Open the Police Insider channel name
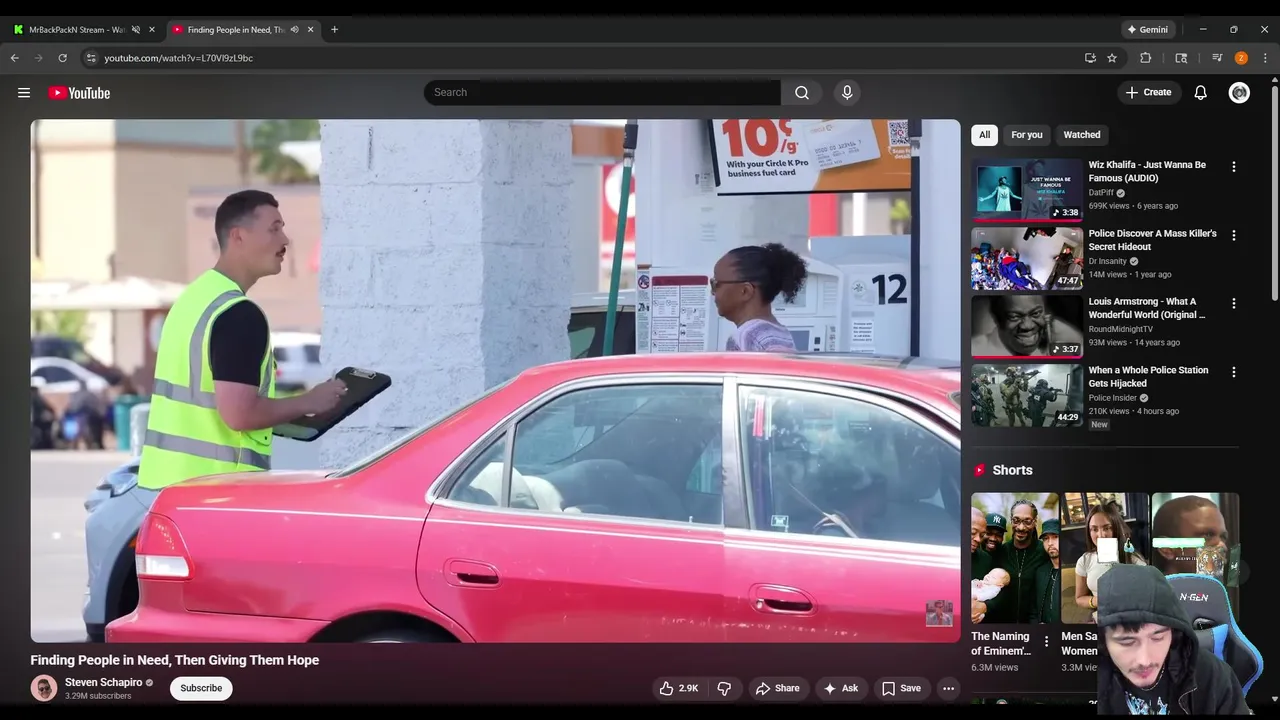 [1113, 398]
